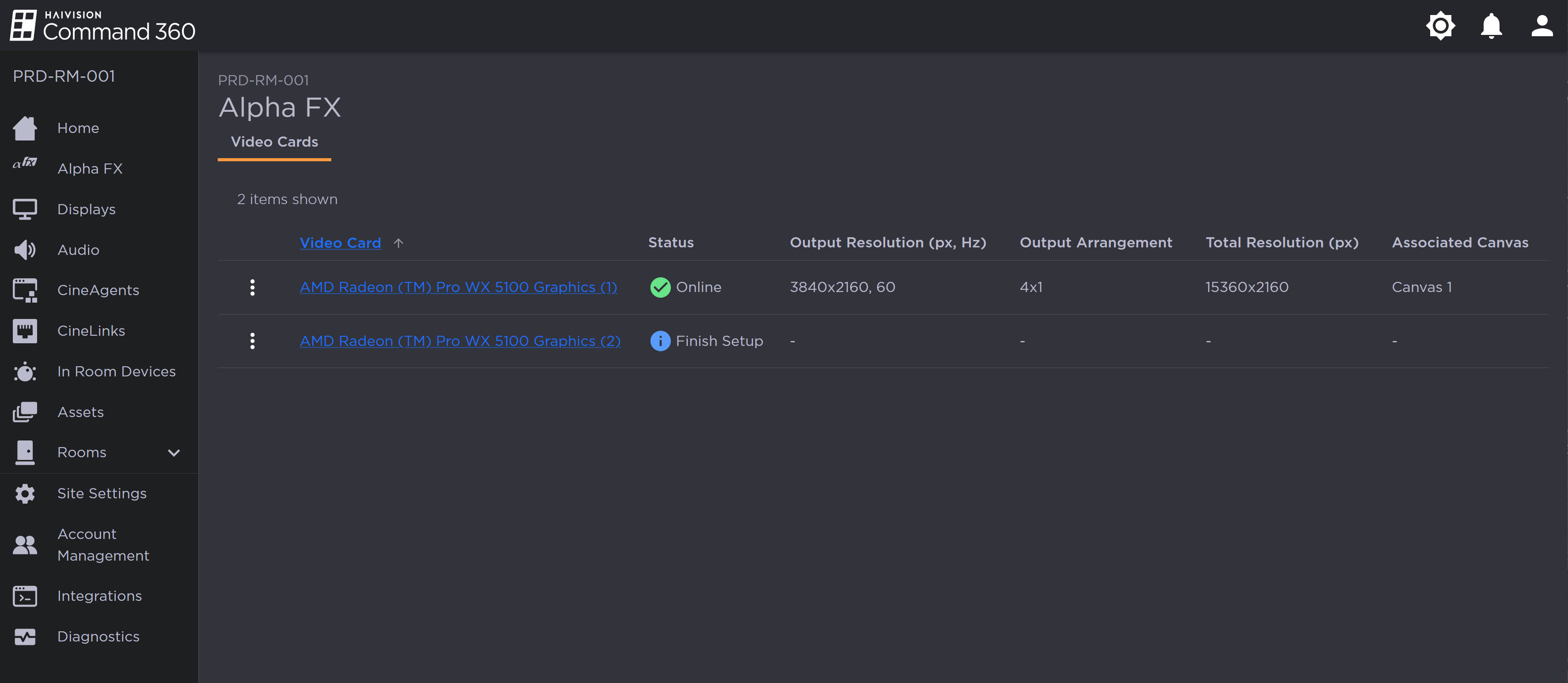
Task: Open Account Management
Action: pos(103,545)
